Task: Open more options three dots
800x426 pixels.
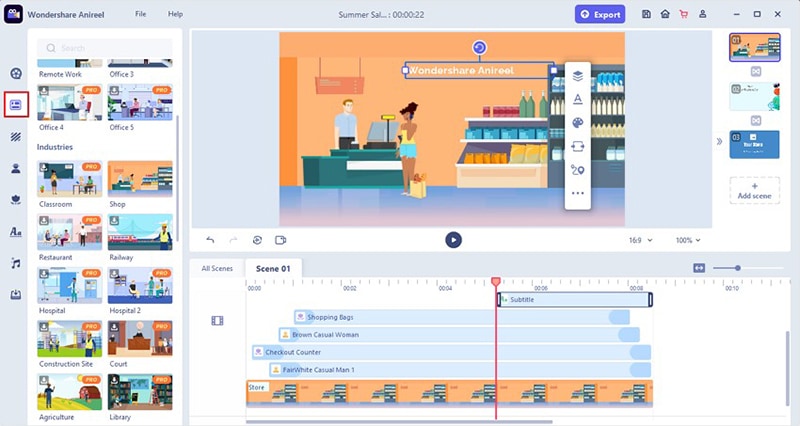Action: pyautogui.click(x=578, y=193)
